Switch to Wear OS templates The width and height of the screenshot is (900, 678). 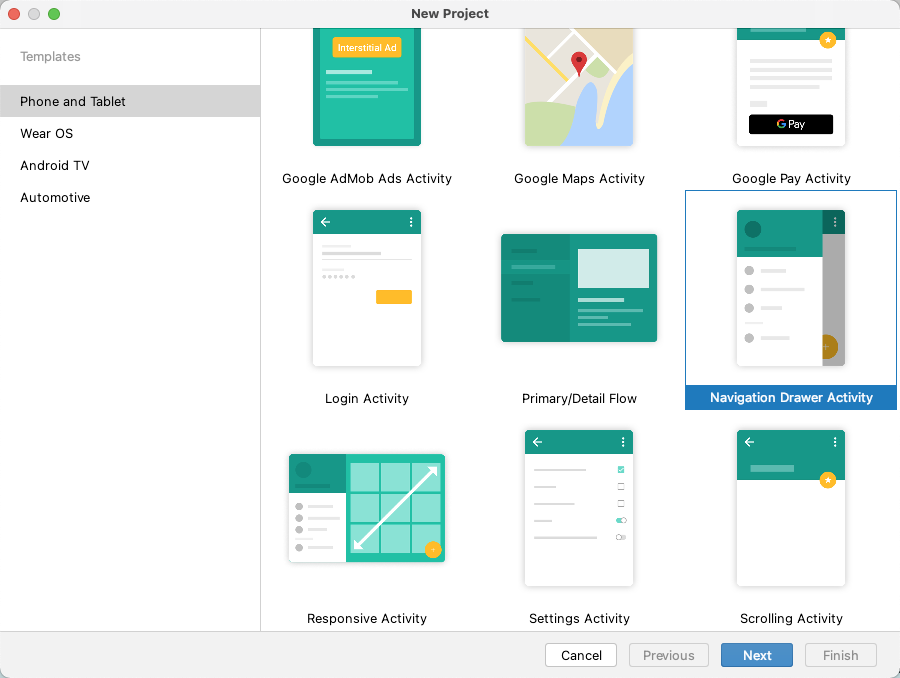pyautogui.click(x=130, y=133)
